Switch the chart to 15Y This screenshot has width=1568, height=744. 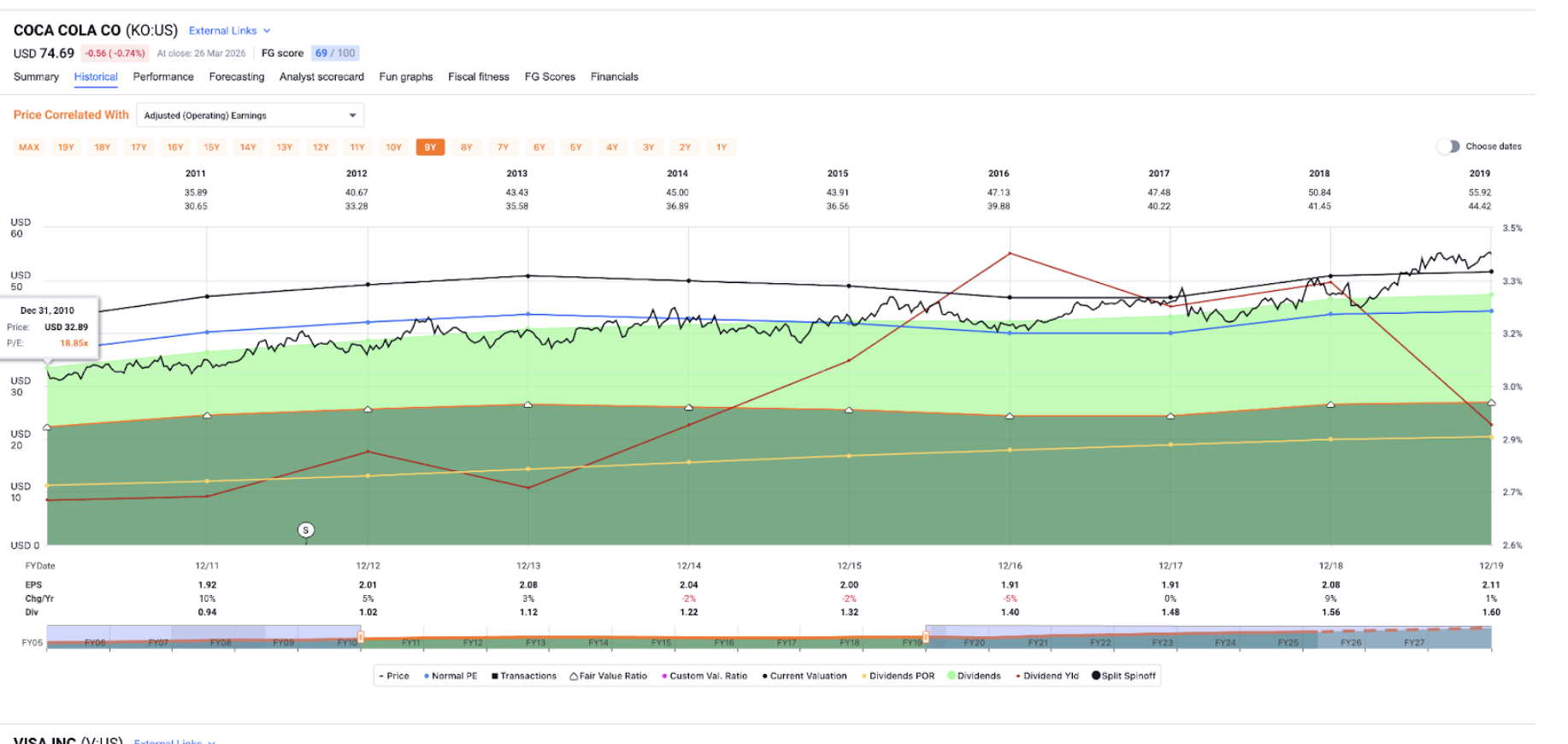pos(212,147)
